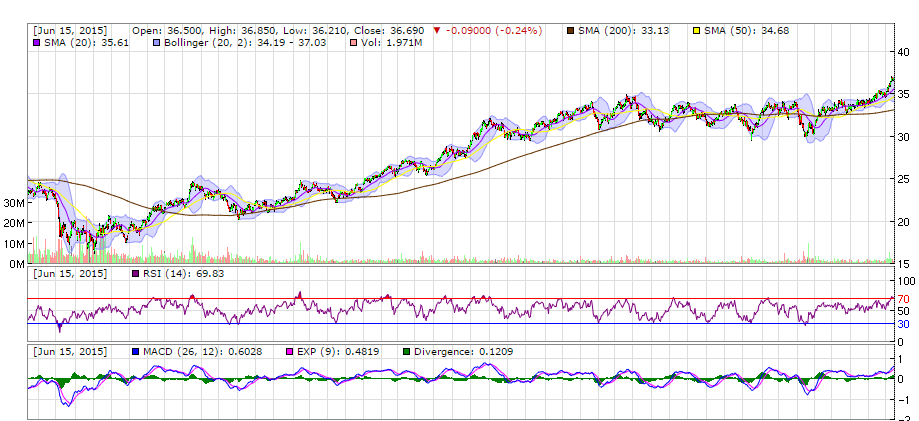Click the RSI panel date label [Jun 15, 2015]
The width and height of the screenshot is (919, 421).
pos(70,274)
